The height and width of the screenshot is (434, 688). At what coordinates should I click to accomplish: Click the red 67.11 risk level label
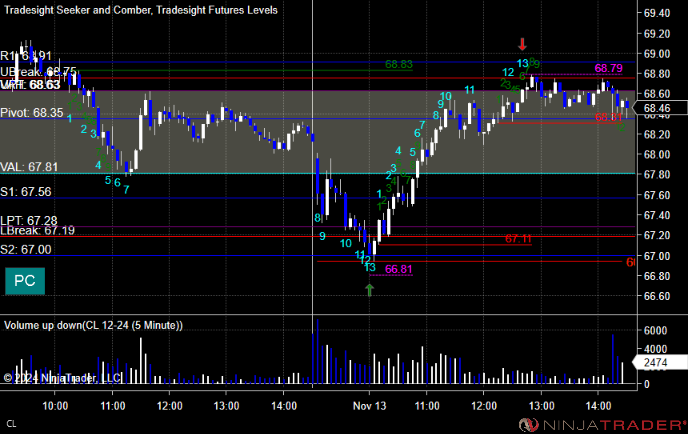(x=518, y=239)
